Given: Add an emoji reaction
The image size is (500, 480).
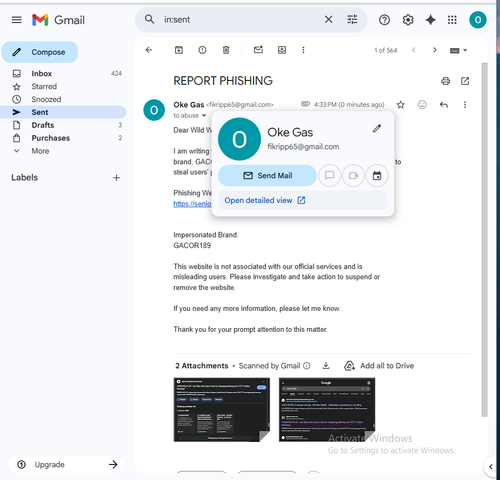Looking at the screenshot, I should click(x=422, y=105).
